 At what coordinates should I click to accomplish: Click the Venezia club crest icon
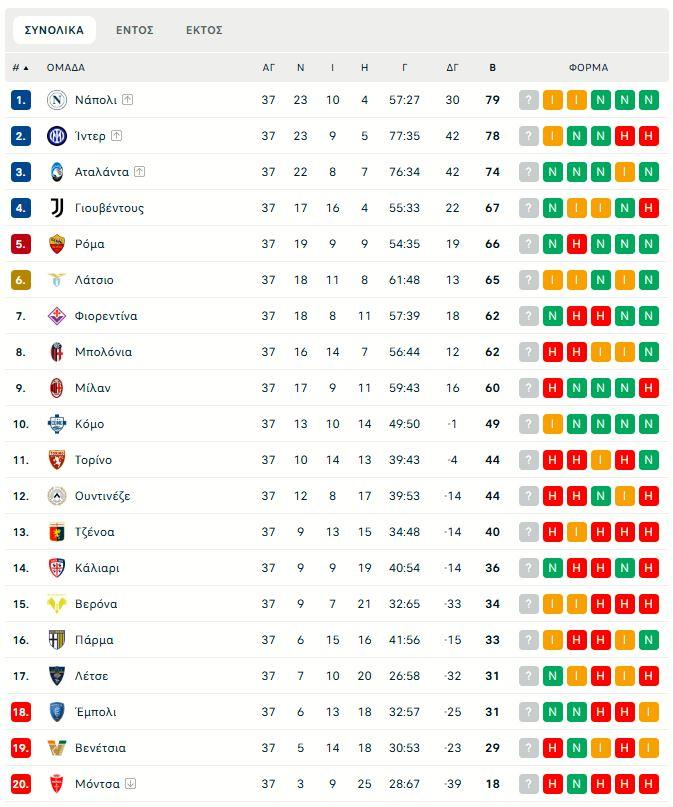(x=56, y=748)
